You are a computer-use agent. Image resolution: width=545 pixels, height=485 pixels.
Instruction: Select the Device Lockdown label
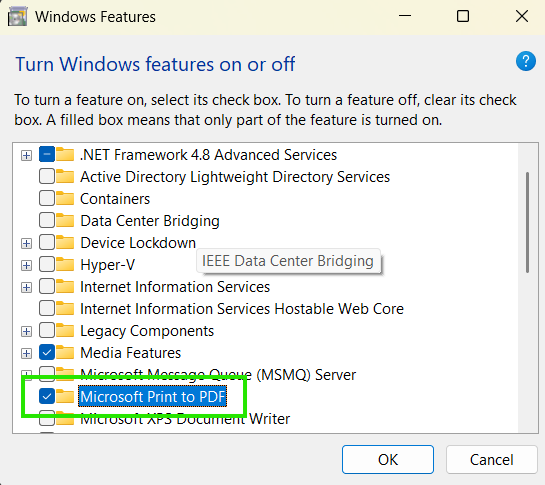pos(138,242)
